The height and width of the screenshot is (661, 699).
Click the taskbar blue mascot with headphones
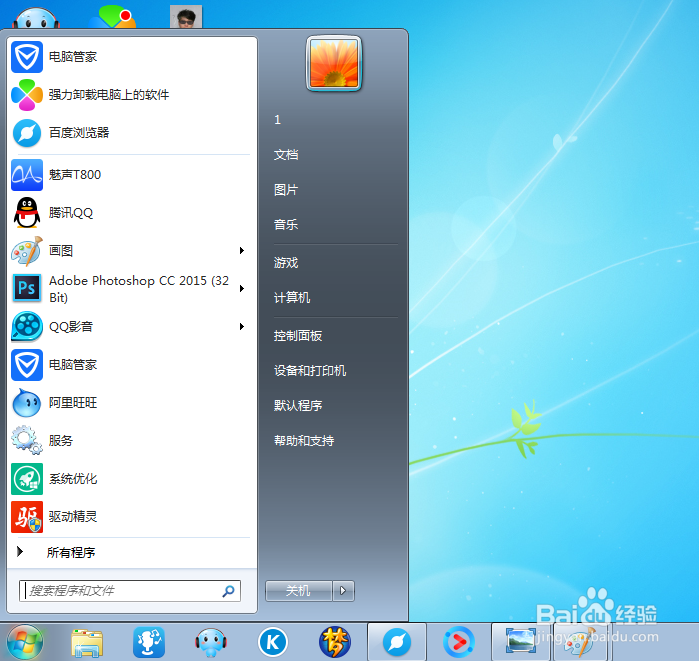tap(211, 642)
